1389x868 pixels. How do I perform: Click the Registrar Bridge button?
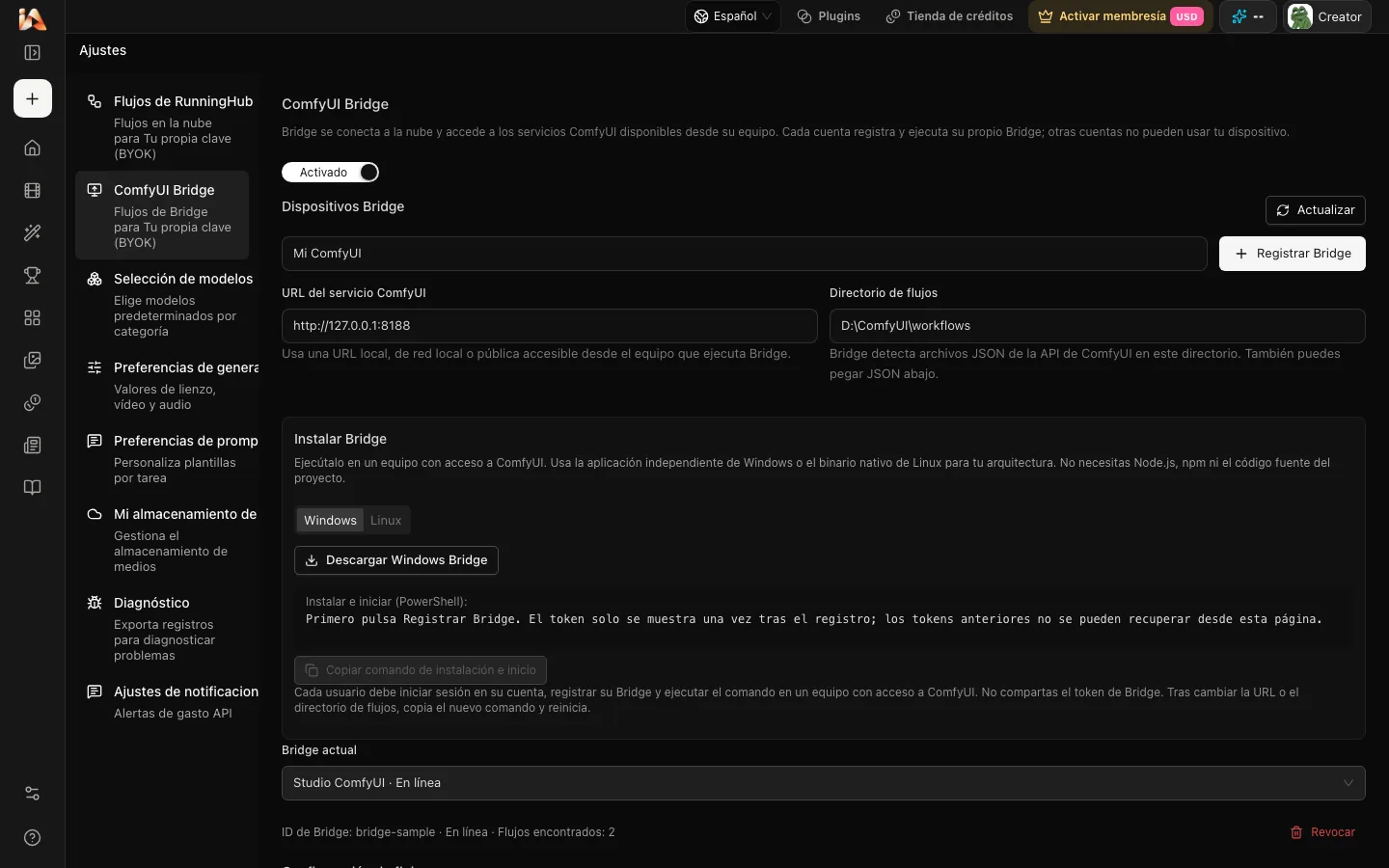(1293, 254)
